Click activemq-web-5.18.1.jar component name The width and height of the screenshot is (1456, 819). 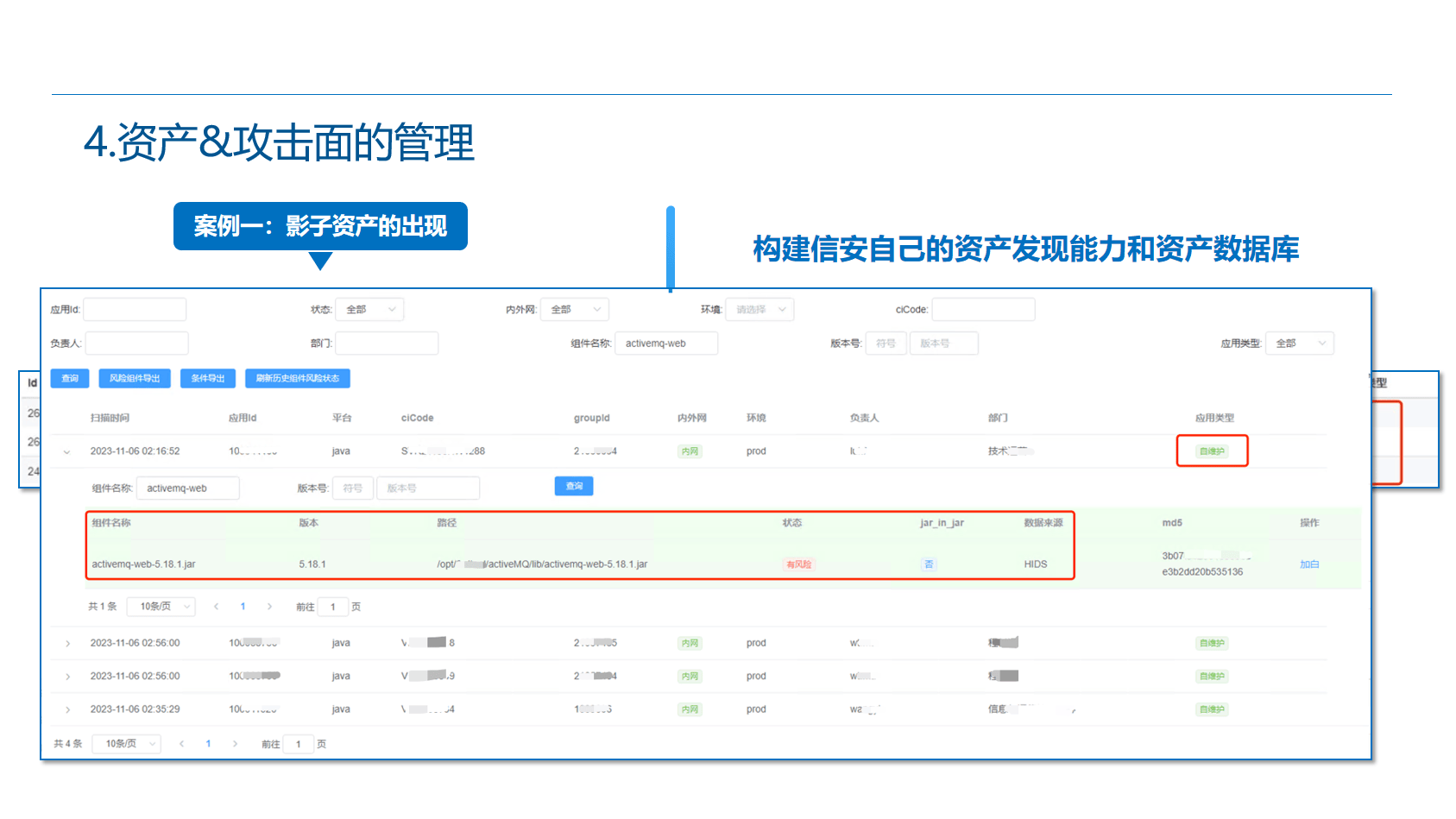(x=143, y=564)
